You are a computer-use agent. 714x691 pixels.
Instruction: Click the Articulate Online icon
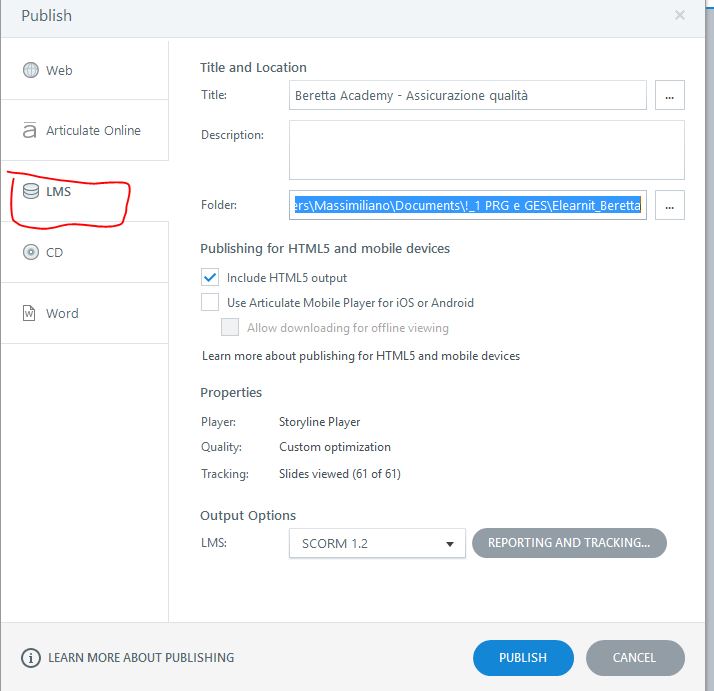click(30, 131)
